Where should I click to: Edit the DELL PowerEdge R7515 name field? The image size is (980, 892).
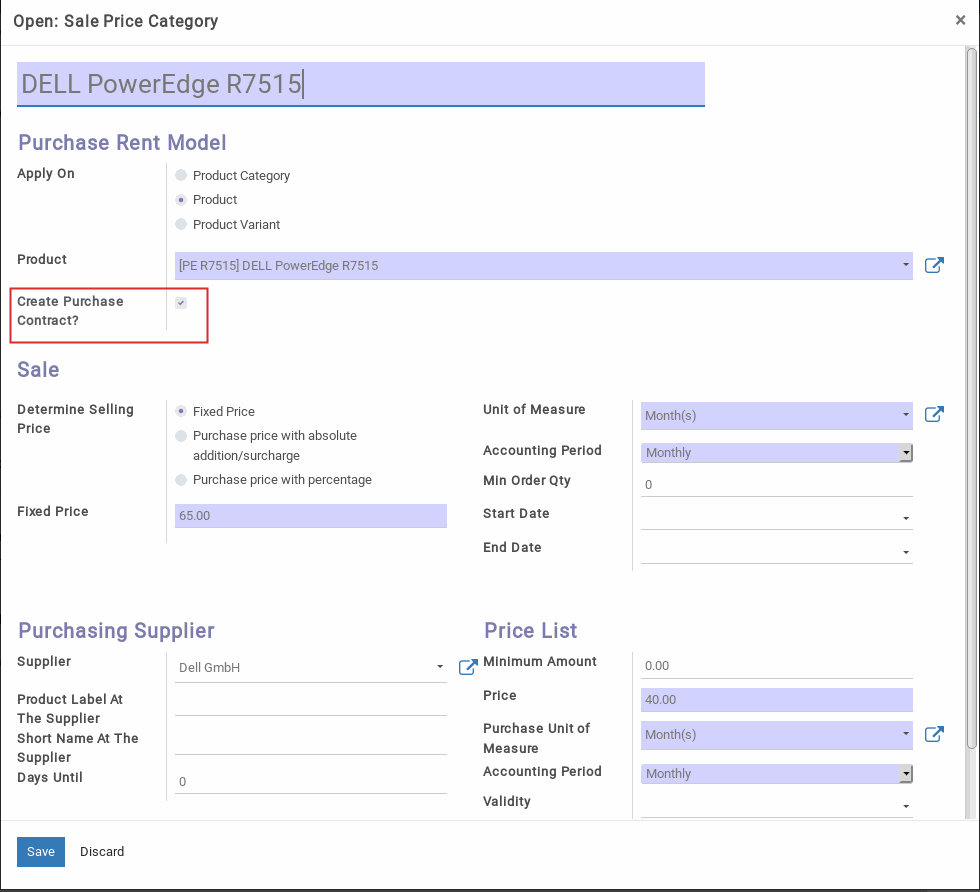coord(361,84)
